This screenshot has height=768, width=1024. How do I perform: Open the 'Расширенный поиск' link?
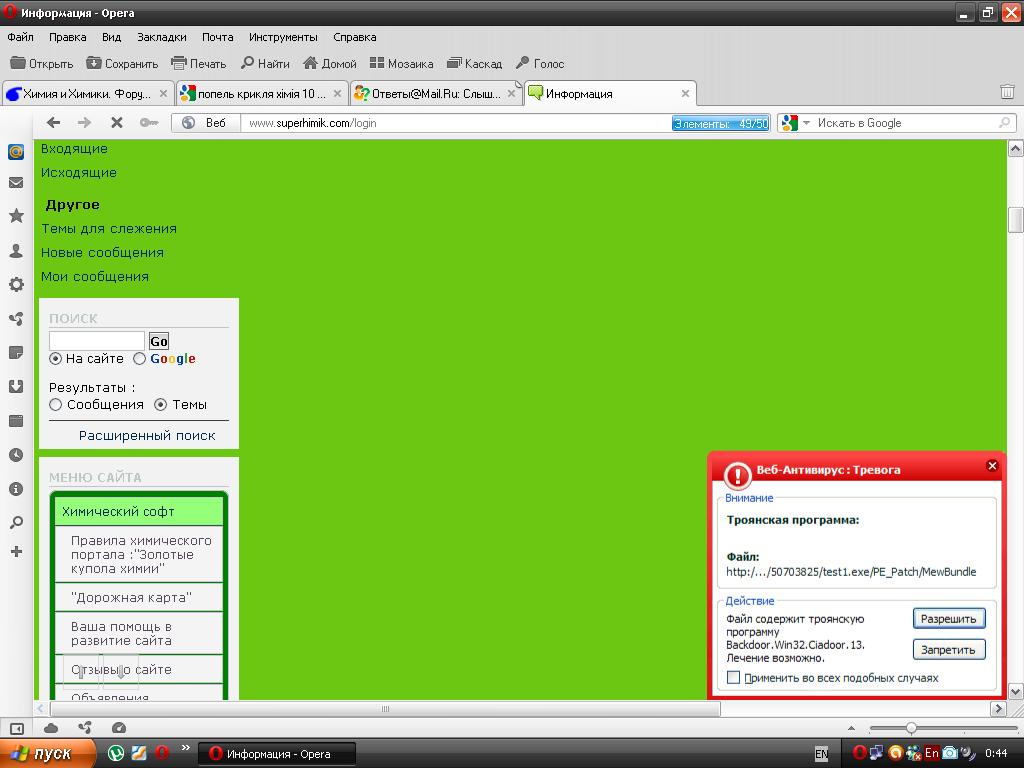tap(147, 436)
